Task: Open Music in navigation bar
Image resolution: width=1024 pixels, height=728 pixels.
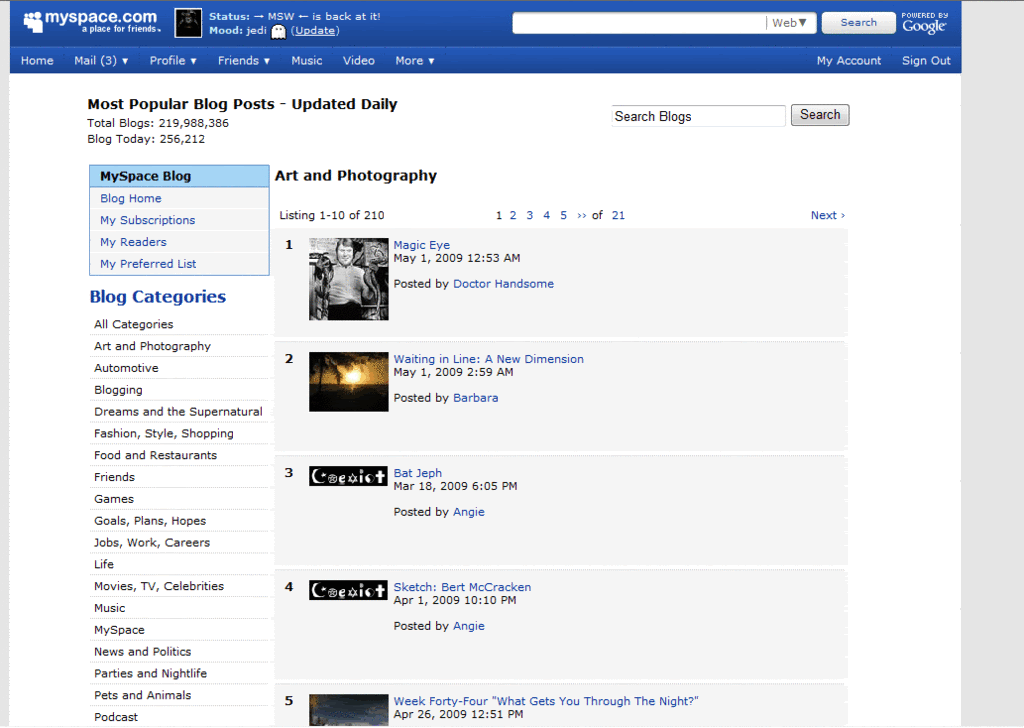Action: (307, 61)
